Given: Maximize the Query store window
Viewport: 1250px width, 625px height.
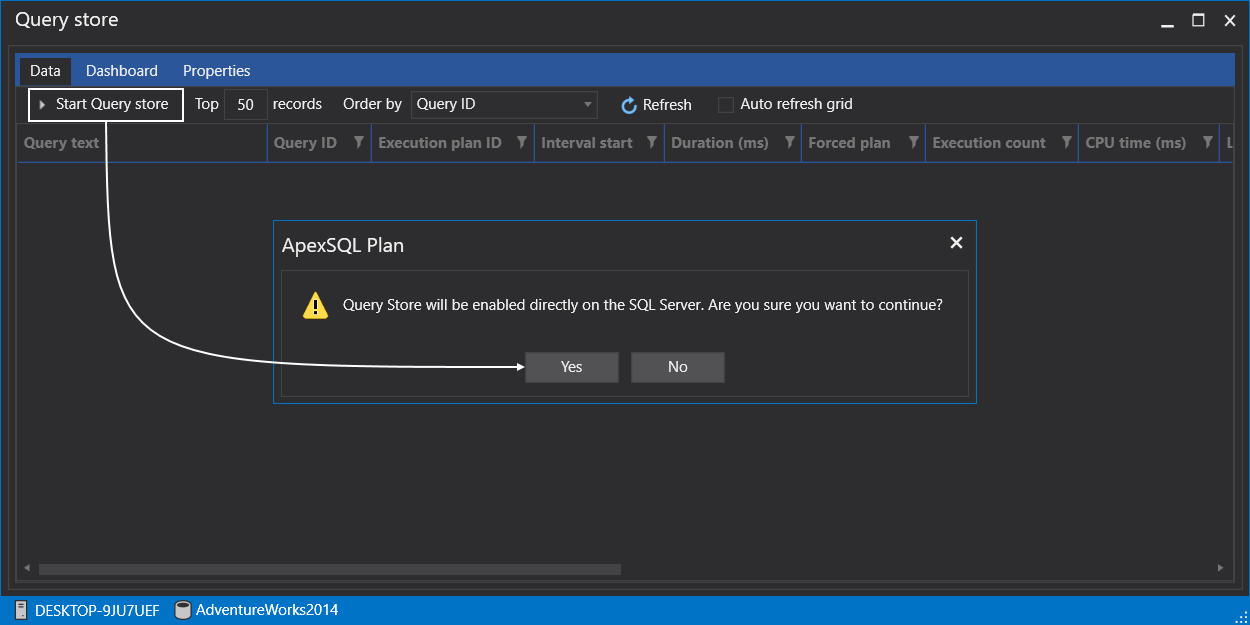Looking at the screenshot, I should (x=1198, y=20).
